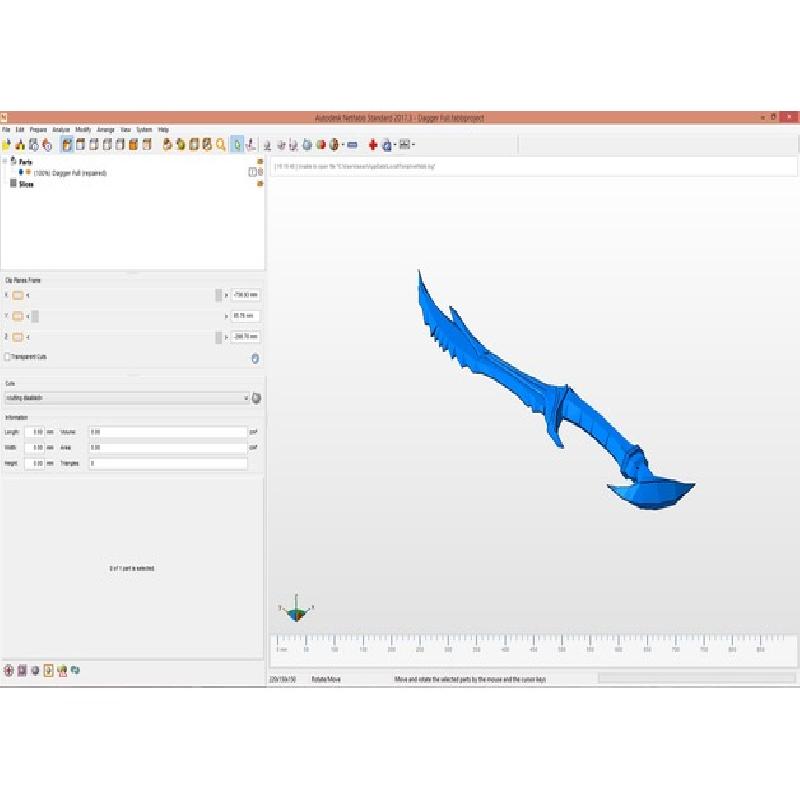
Task: Click the globe icon in the toolbar
Action: pyautogui.click(x=334, y=145)
